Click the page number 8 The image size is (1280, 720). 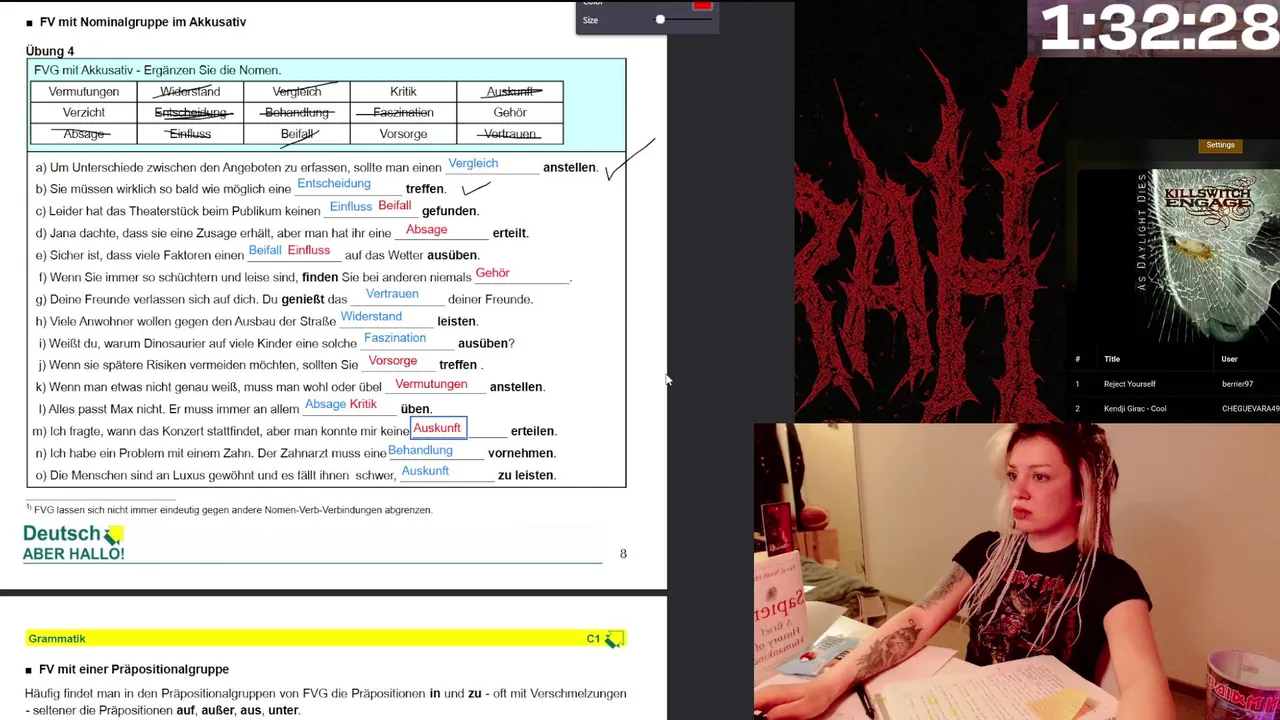click(623, 554)
